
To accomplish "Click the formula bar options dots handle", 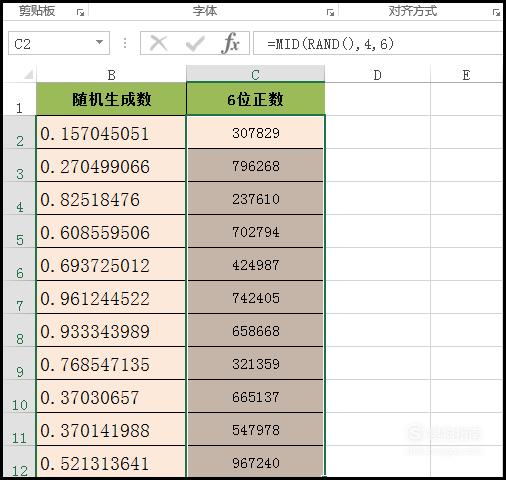I will [125, 43].
